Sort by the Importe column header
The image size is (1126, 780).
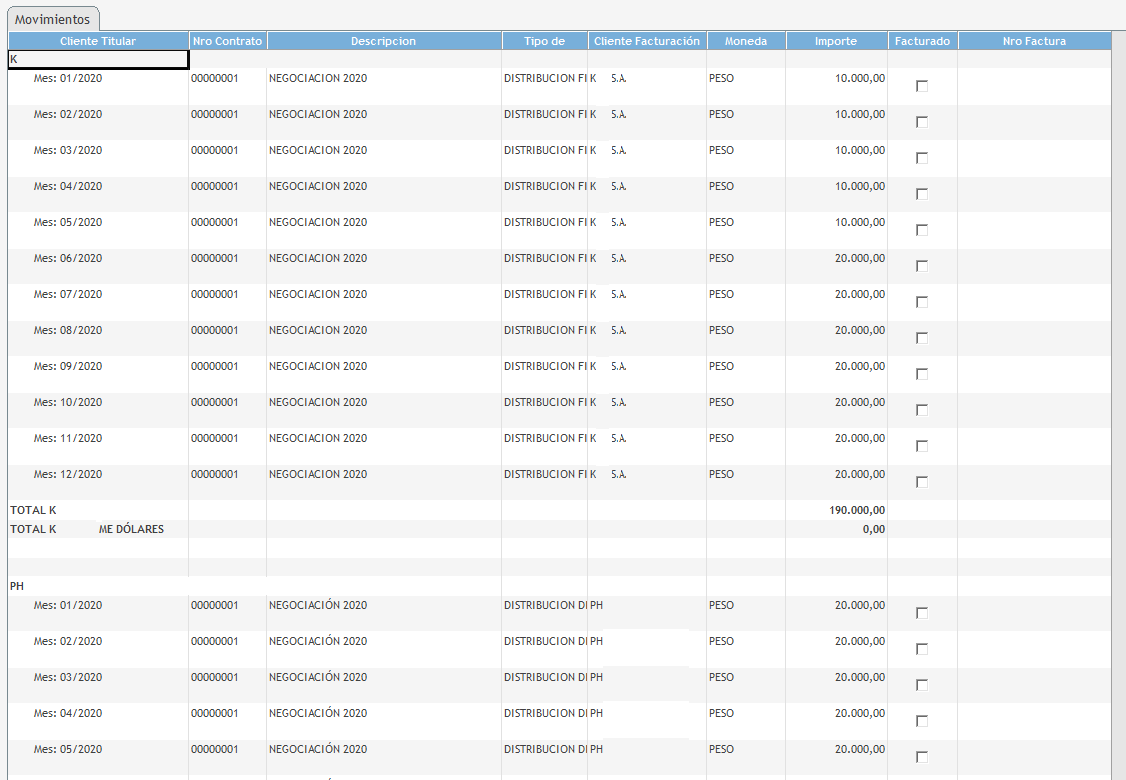tap(836, 41)
